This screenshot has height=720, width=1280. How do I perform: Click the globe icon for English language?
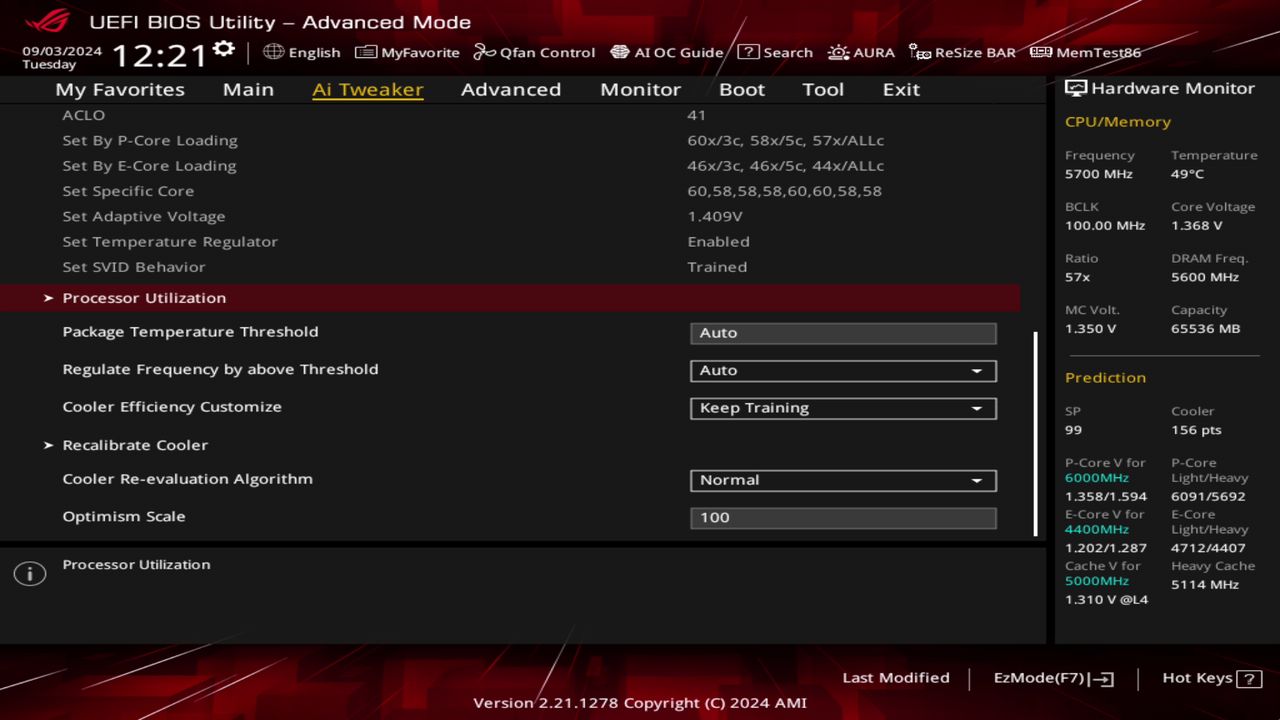(x=273, y=52)
